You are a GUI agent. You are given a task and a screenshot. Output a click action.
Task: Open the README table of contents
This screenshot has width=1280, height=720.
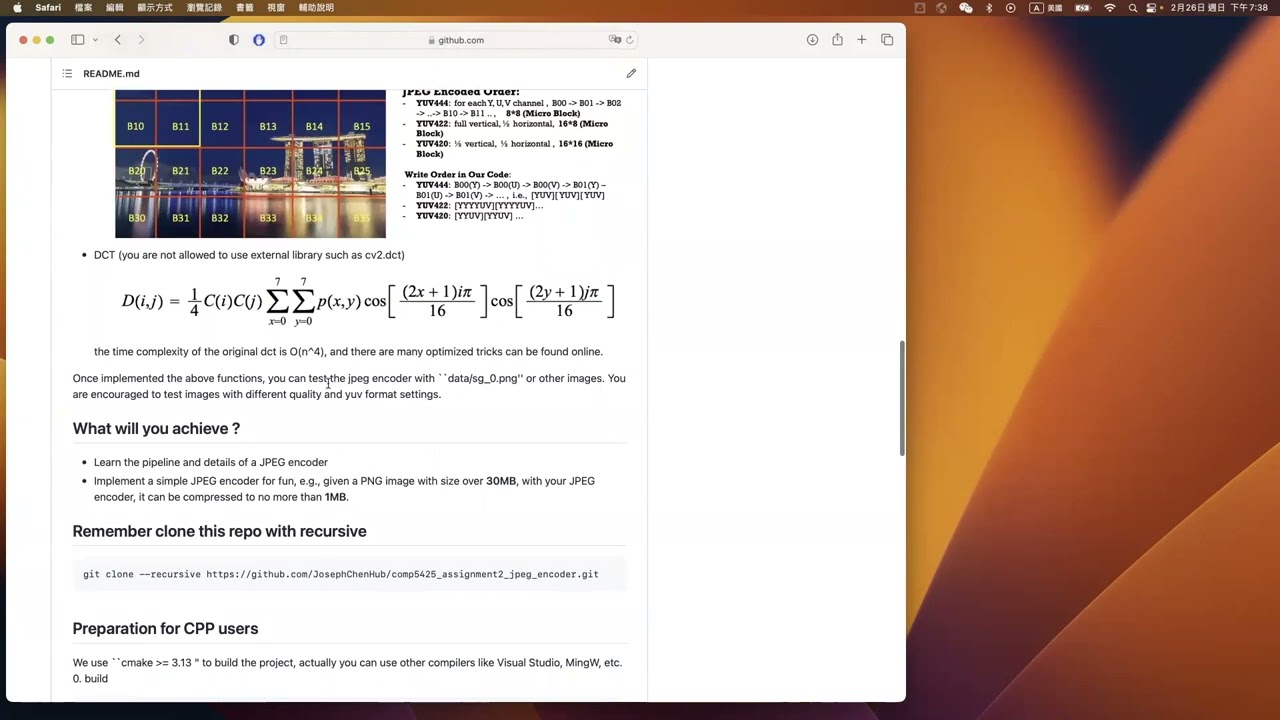pos(67,74)
